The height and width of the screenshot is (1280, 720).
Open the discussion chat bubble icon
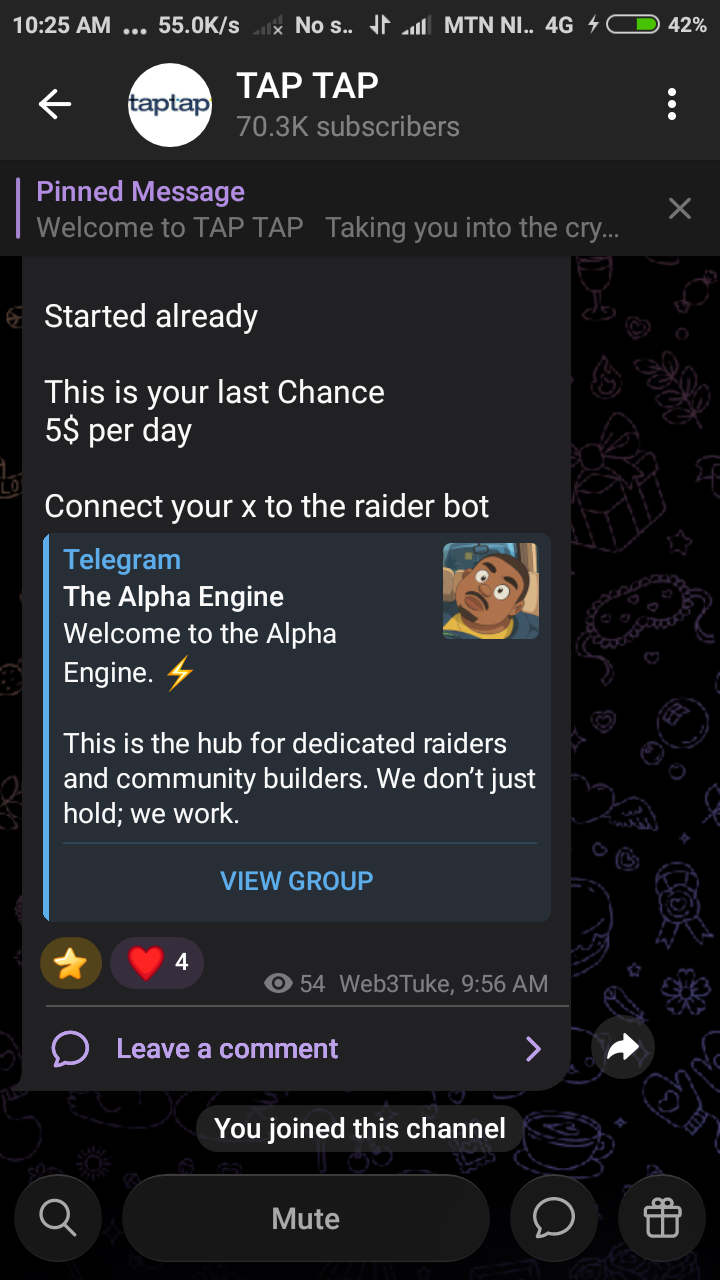tap(553, 1218)
